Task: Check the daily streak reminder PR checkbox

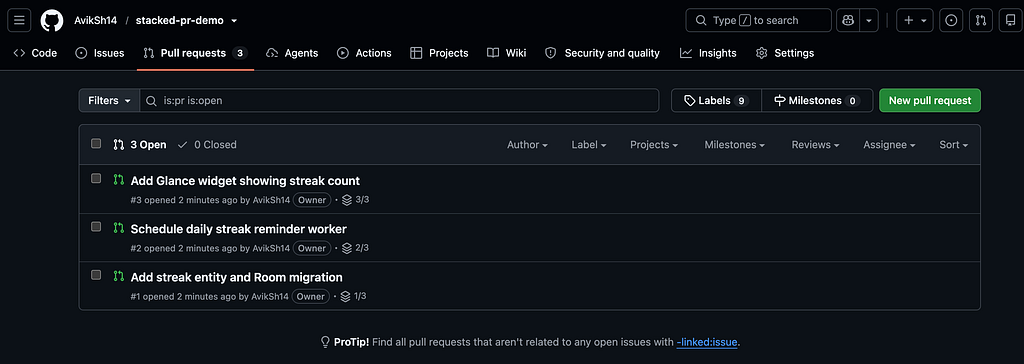Action: (96, 227)
